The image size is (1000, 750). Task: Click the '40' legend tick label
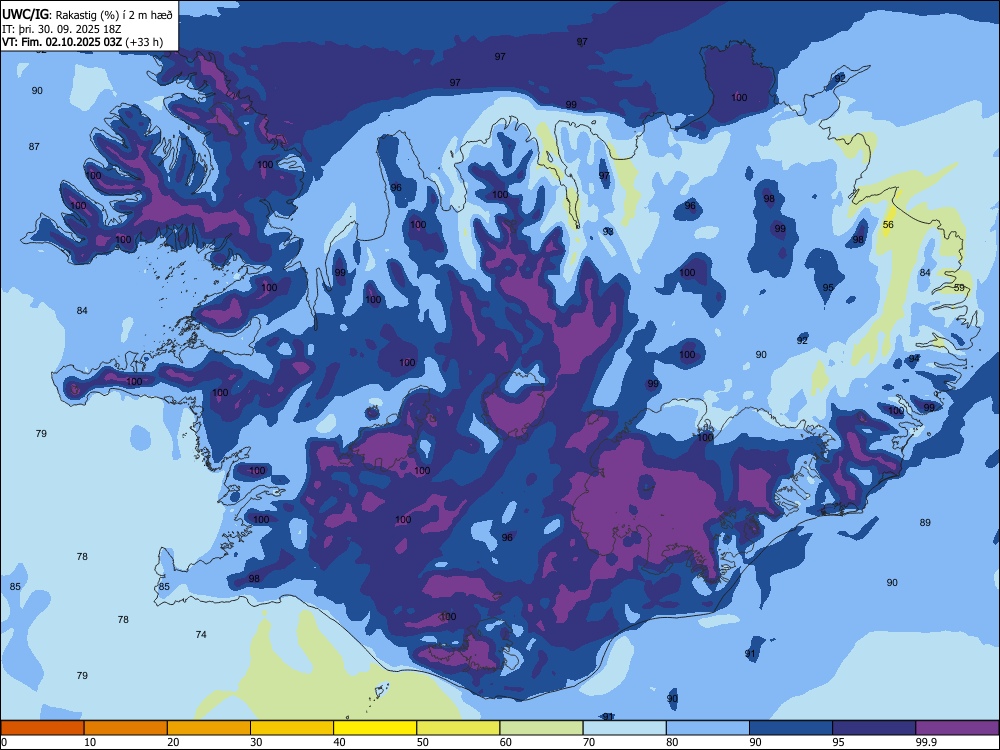tap(339, 742)
